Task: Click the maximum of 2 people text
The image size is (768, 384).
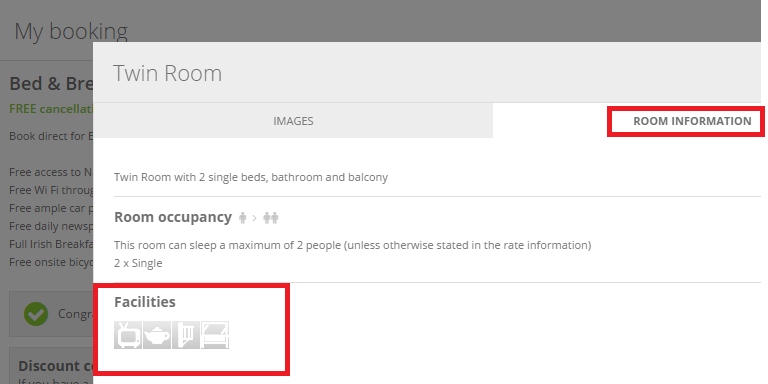Action: click(x=352, y=245)
